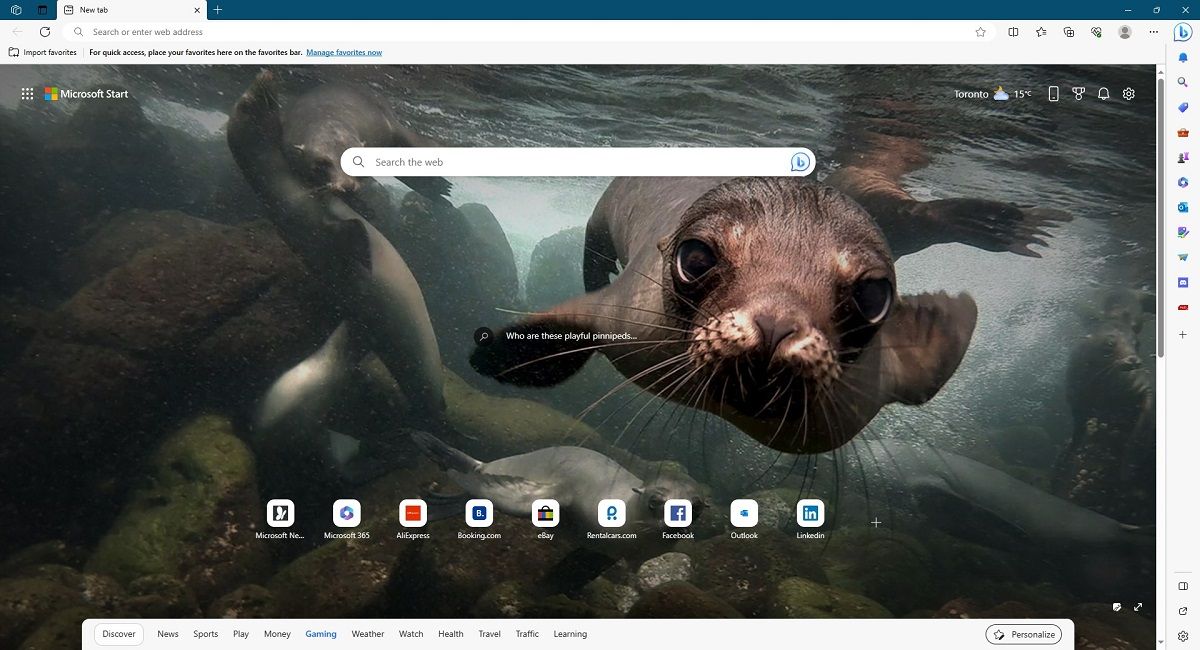Add a new item to the sidebar

pyautogui.click(x=1183, y=334)
